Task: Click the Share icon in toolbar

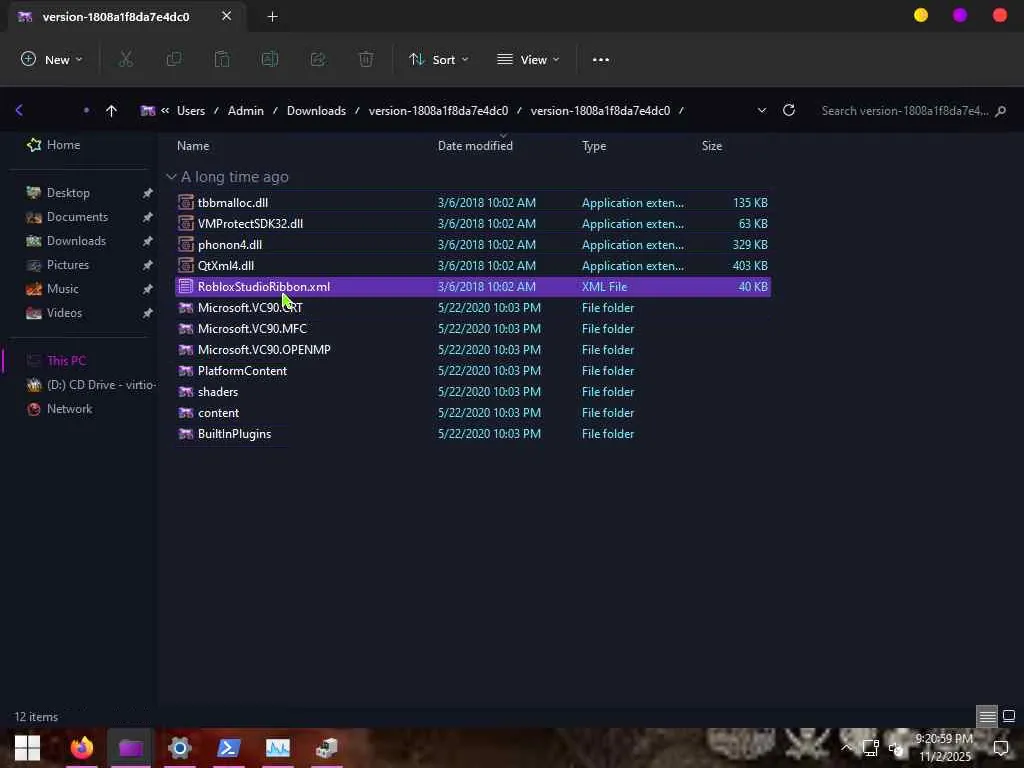Action: [x=318, y=59]
